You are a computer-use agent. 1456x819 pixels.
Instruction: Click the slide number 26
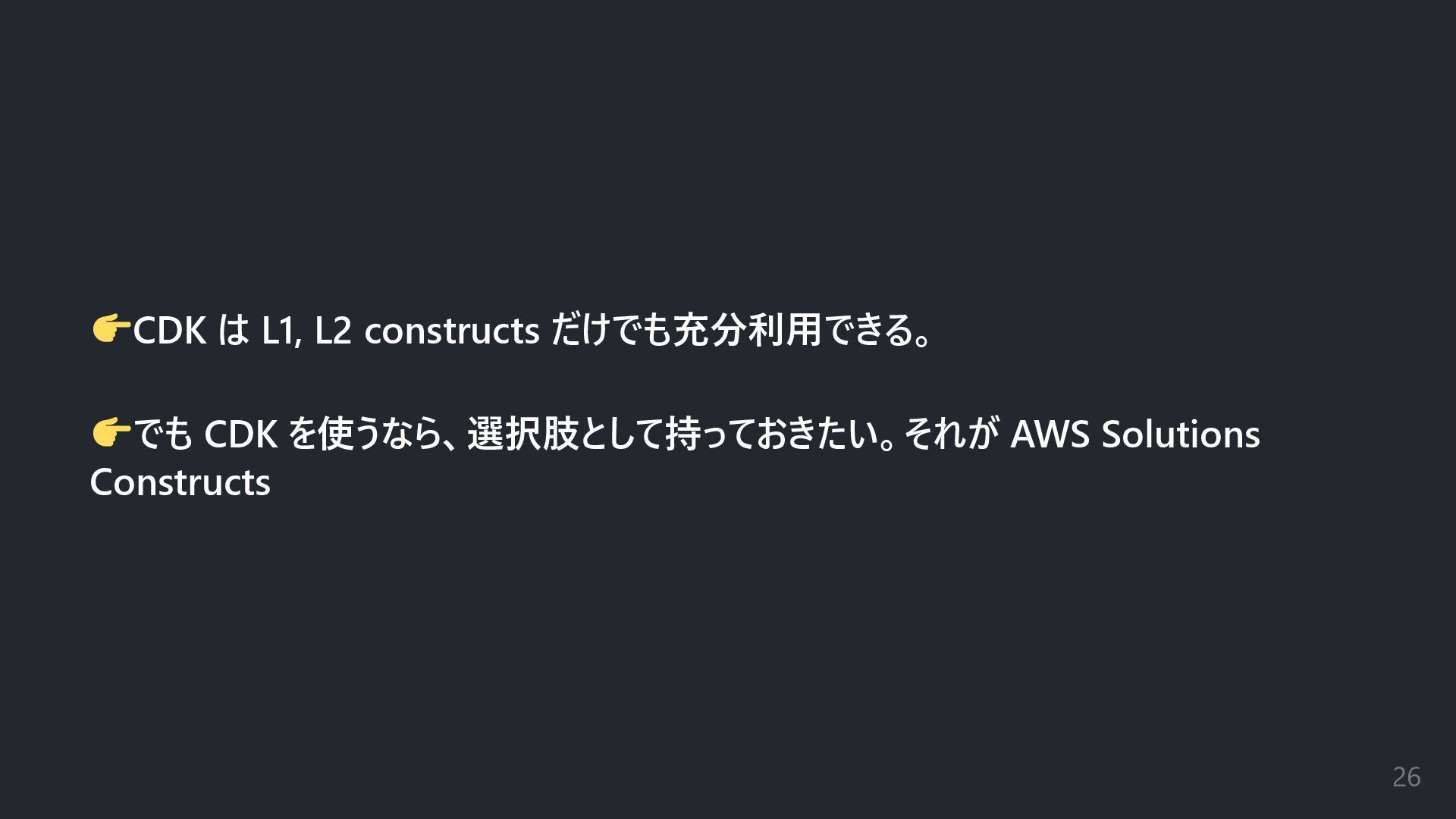(1406, 777)
